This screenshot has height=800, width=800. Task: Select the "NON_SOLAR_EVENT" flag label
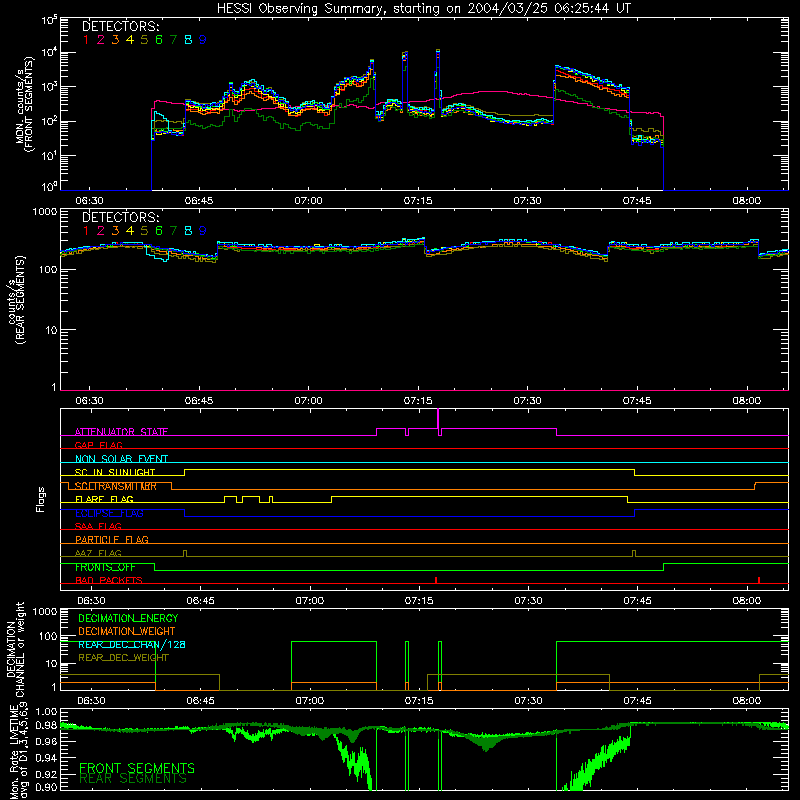pos(121,459)
